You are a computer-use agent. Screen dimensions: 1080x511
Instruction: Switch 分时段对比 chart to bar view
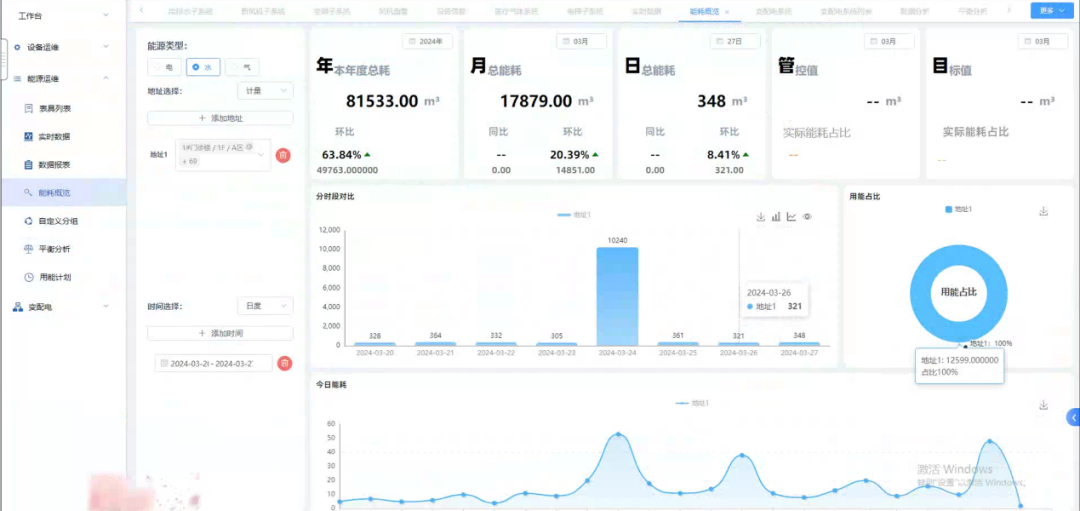(x=776, y=217)
